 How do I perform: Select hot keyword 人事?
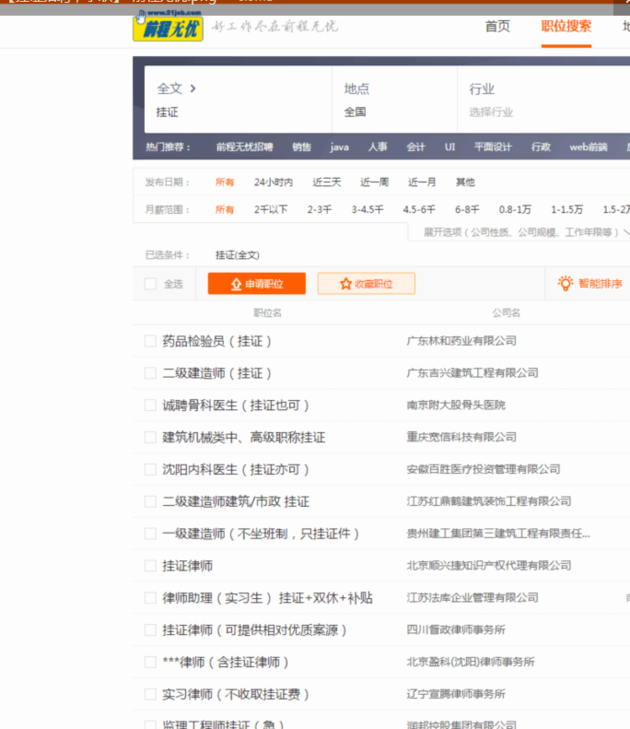[x=378, y=147]
